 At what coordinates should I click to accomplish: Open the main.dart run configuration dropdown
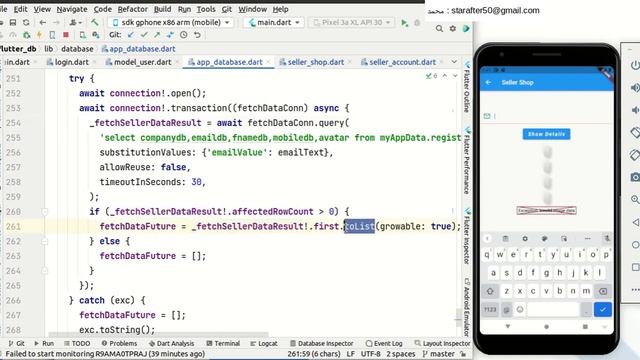click(274, 22)
